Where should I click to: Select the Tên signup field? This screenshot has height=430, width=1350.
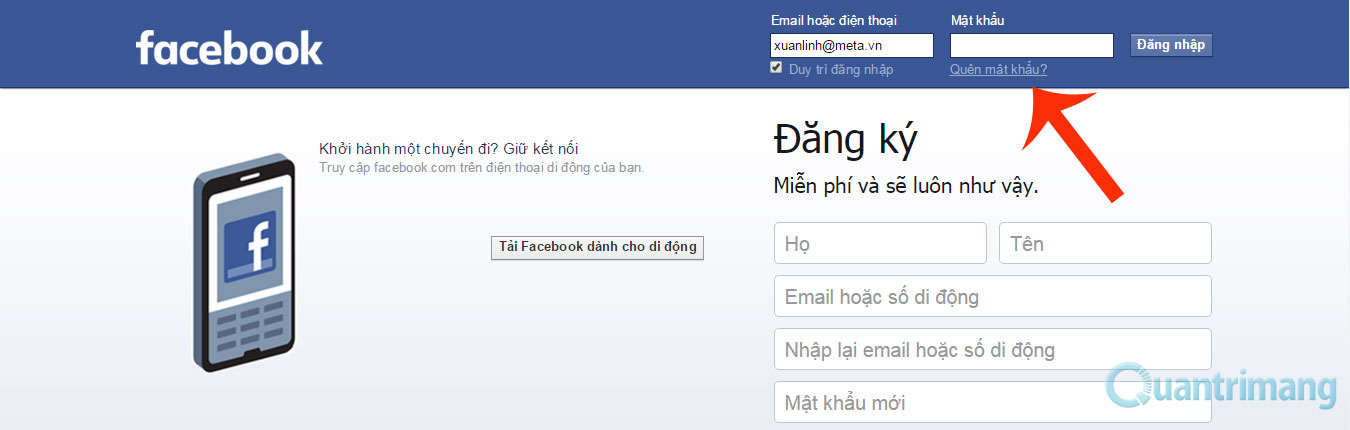(x=1105, y=243)
